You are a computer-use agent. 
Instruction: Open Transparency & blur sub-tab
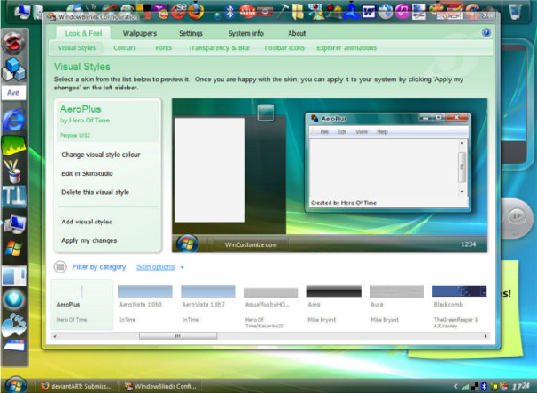(x=220, y=48)
